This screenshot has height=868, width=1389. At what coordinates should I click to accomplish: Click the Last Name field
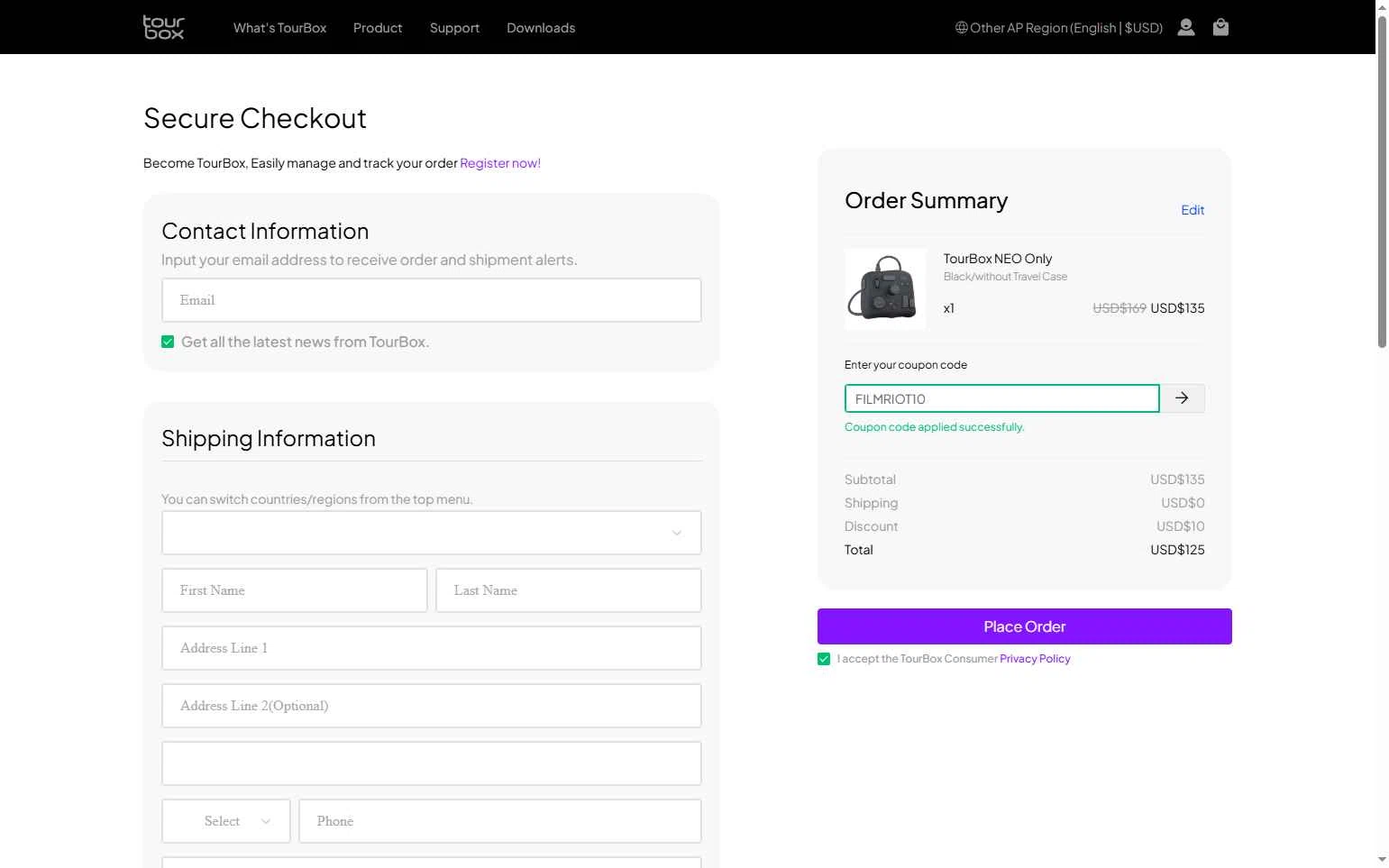tap(569, 590)
